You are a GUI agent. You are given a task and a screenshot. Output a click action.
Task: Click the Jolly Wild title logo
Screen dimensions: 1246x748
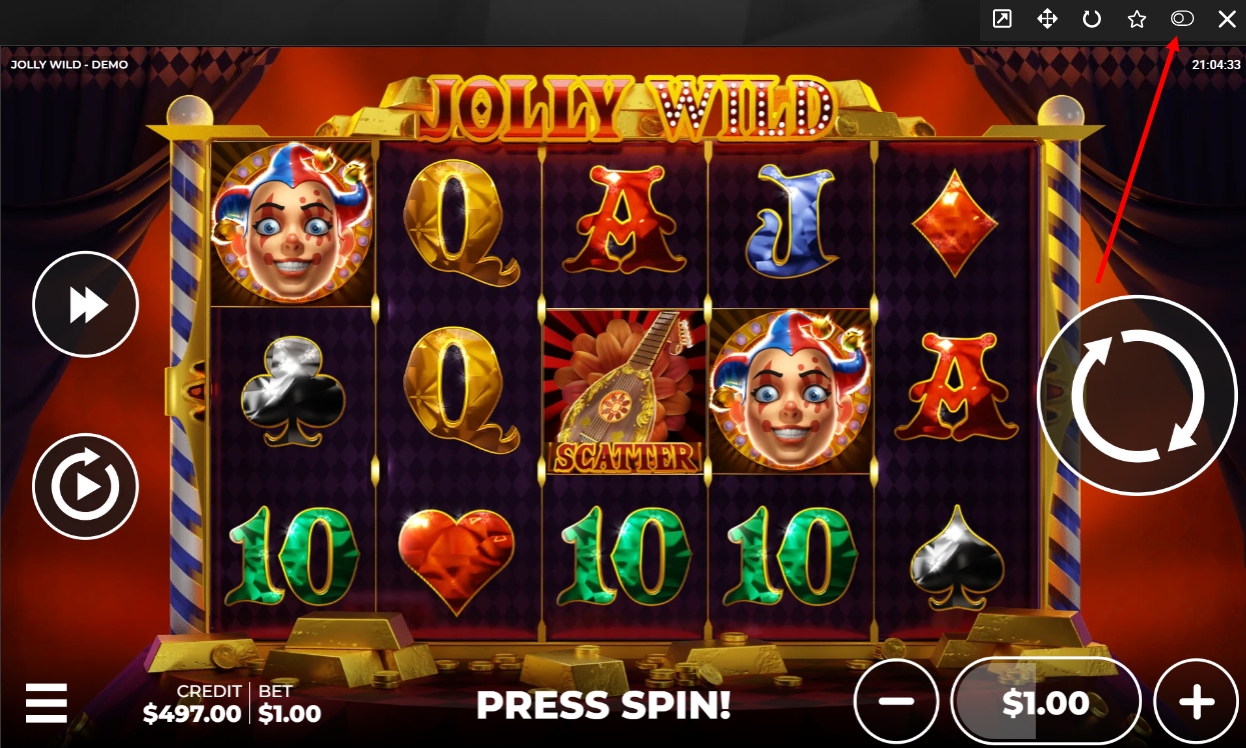click(627, 104)
